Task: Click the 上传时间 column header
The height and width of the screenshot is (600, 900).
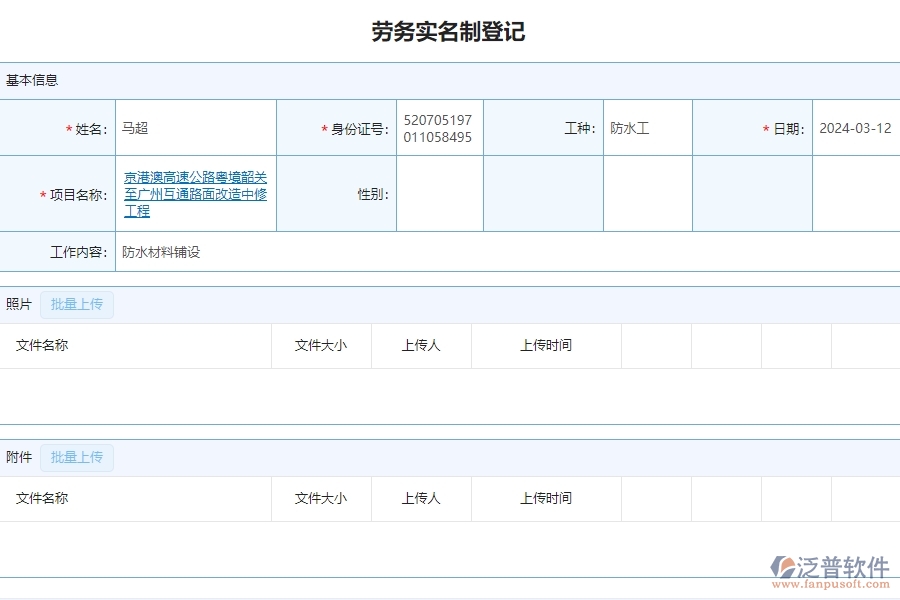Action: (x=546, y=346)
